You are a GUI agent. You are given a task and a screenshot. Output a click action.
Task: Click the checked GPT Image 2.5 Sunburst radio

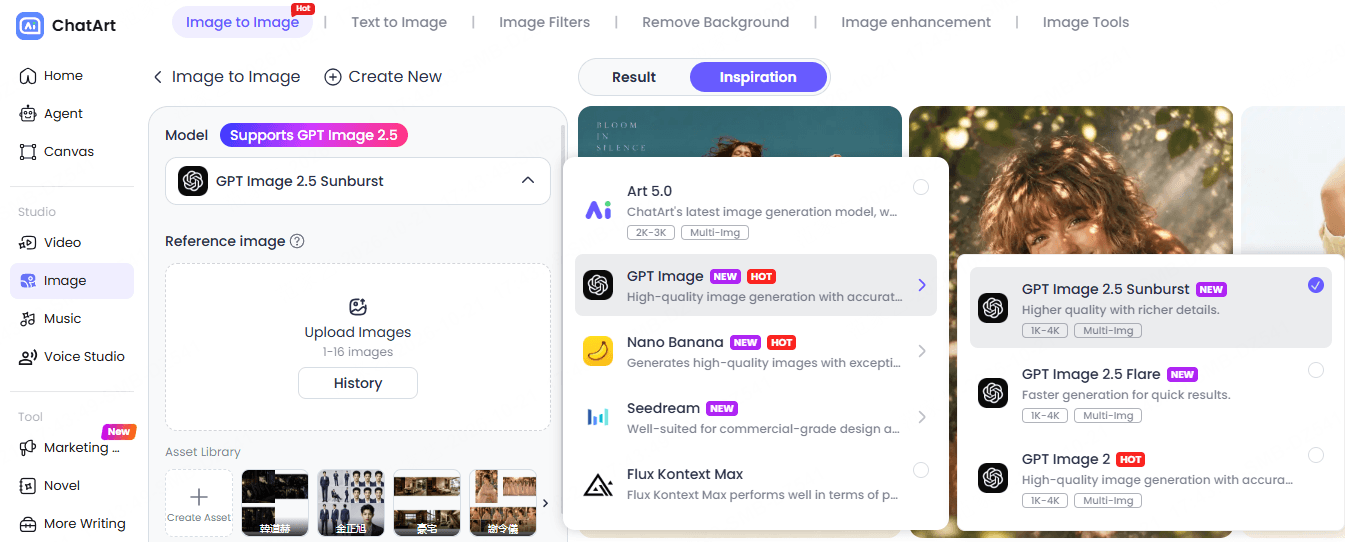pos(1316,285)
